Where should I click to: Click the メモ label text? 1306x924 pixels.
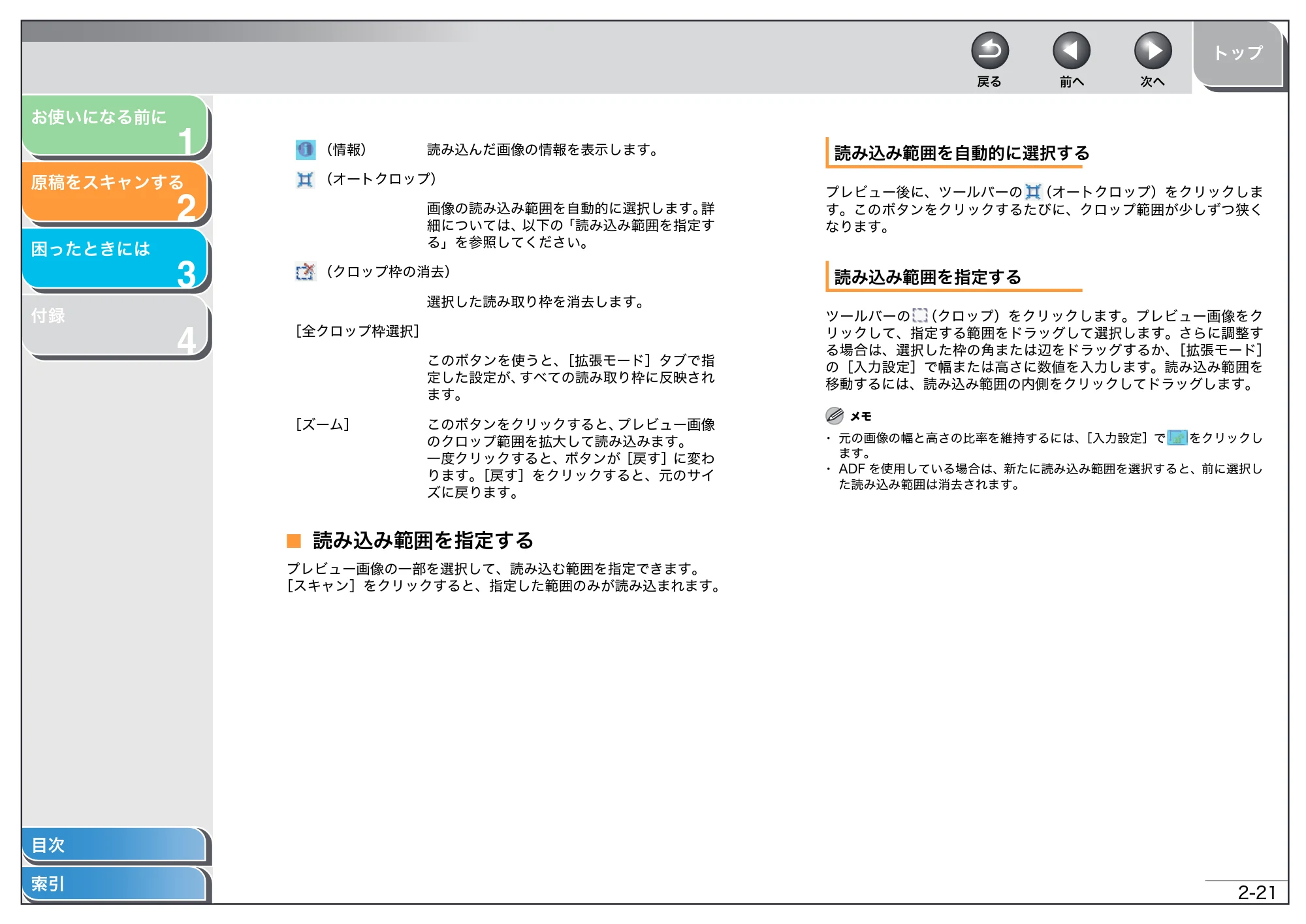pos(861,416)
